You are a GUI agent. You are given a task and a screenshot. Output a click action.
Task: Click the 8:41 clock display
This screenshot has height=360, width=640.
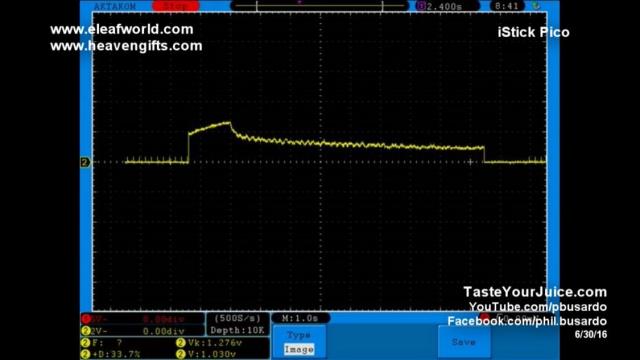point(507,6)
